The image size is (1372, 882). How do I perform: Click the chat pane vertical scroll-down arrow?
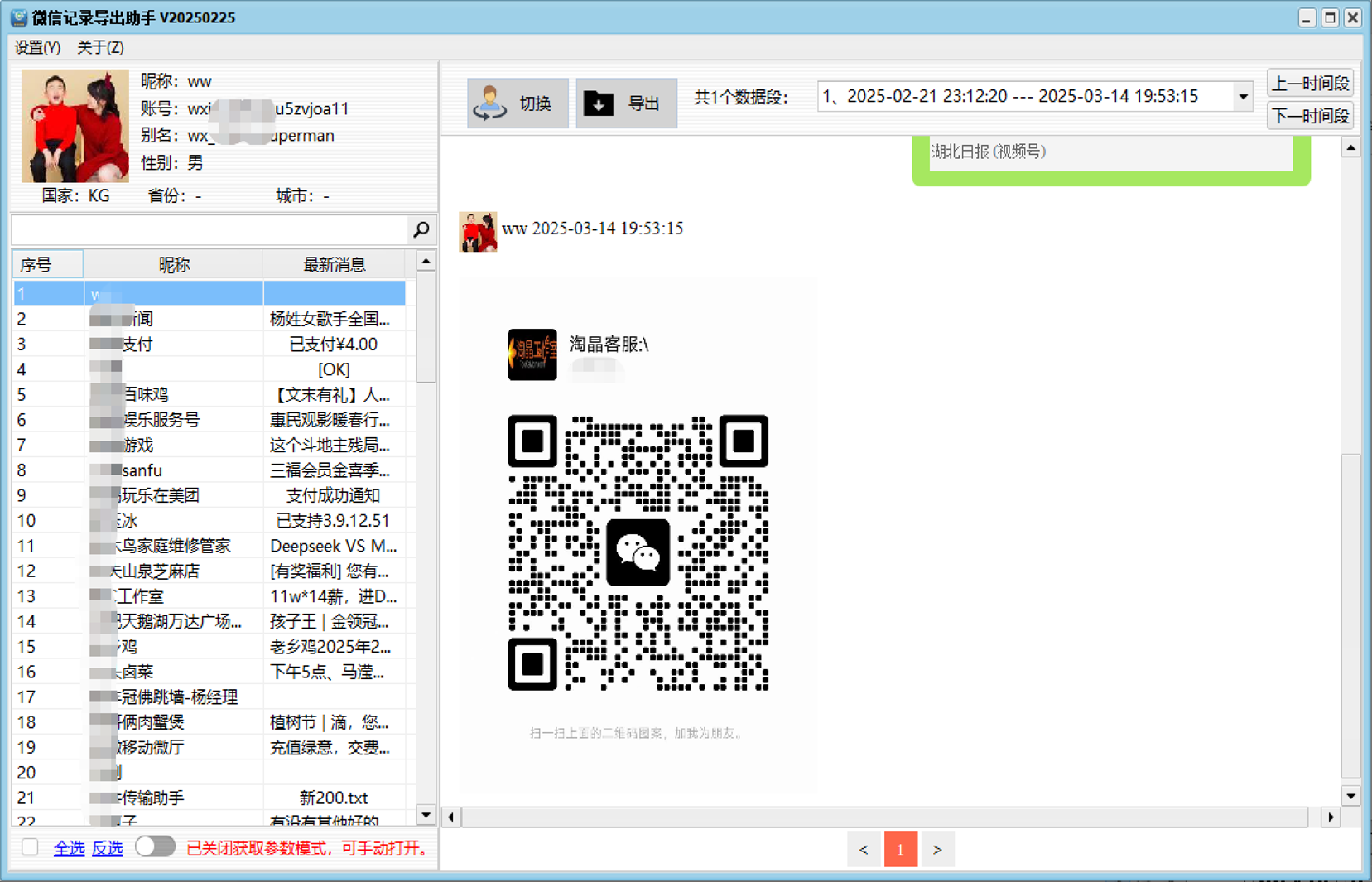point(1350,796)
